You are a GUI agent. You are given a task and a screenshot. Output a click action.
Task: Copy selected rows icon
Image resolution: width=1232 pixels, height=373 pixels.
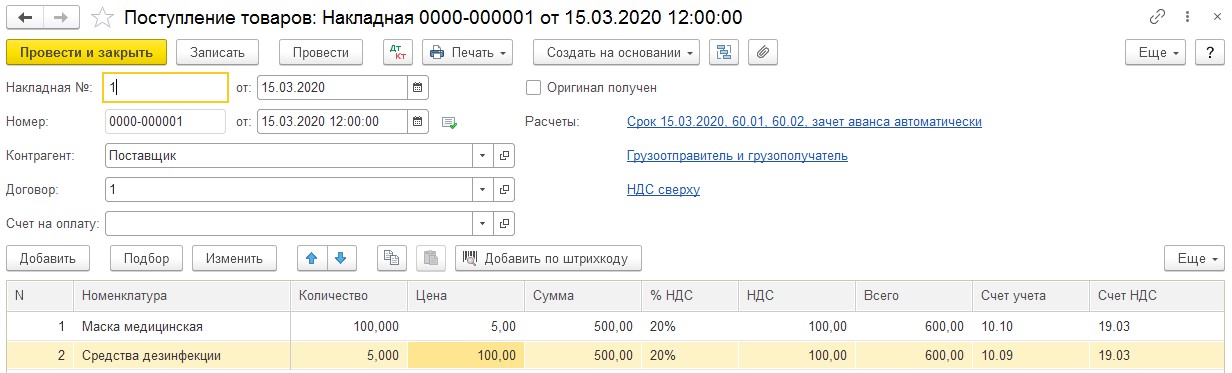pyautogui.click(x=392, y=258)
